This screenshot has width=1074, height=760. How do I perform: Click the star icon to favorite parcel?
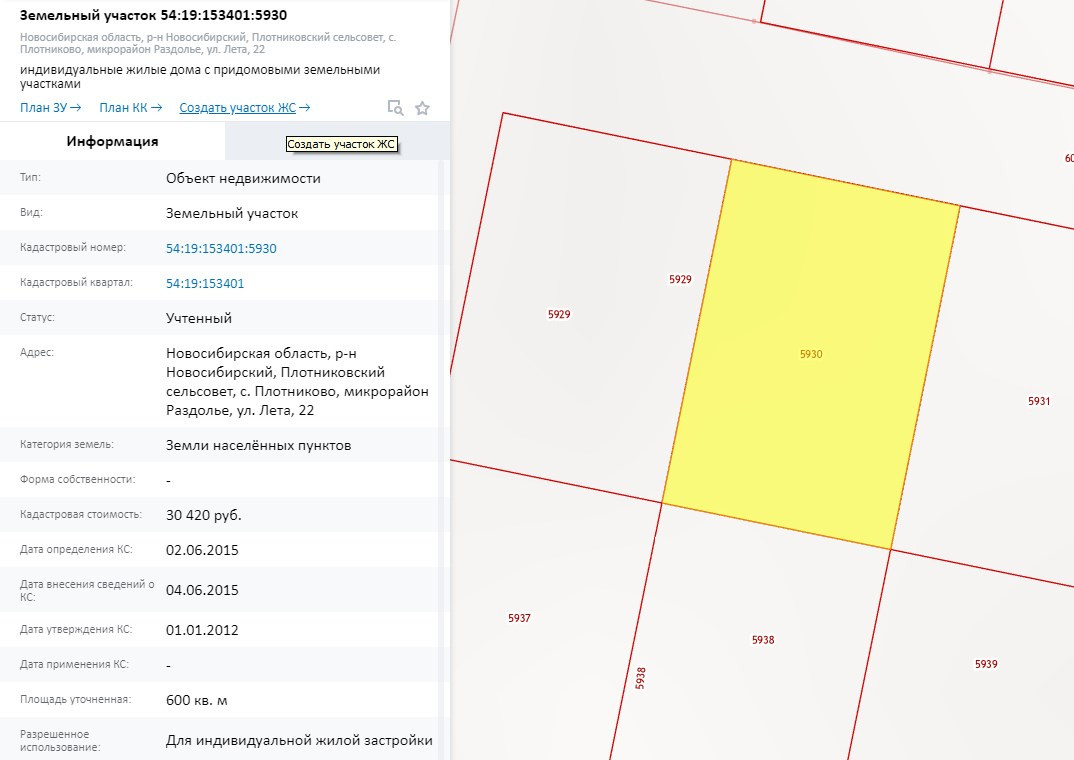pyautogui.click(x=422, y=108)
